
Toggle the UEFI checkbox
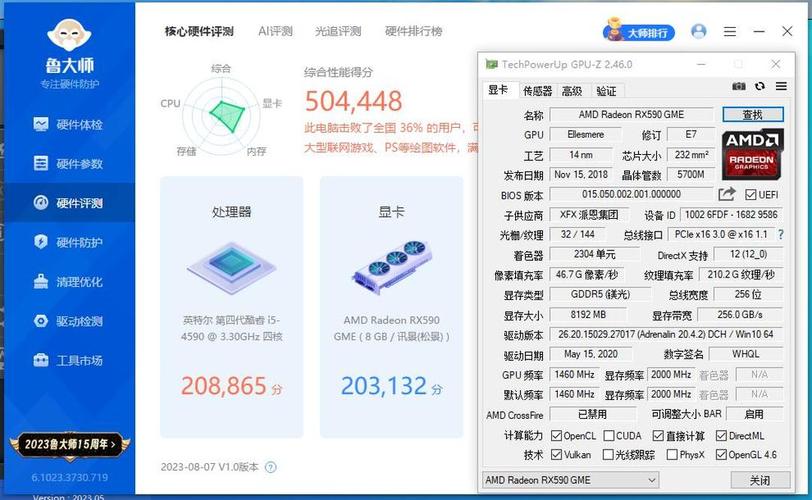point(751,195)
